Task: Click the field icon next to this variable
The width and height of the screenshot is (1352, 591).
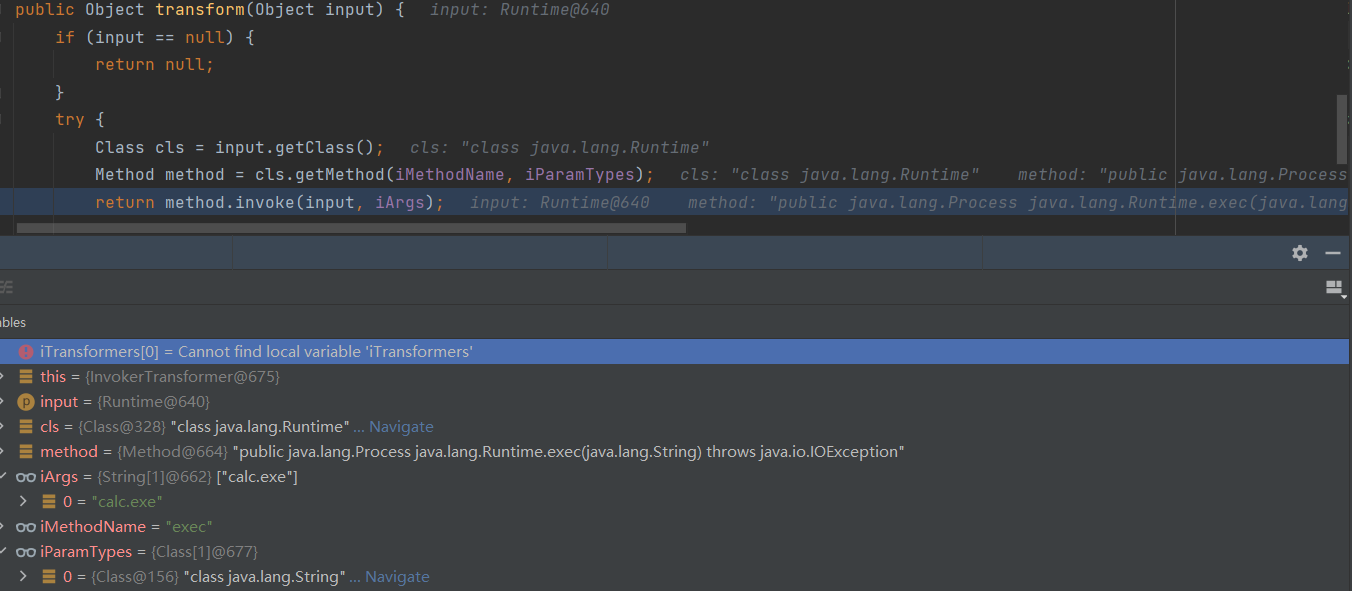Action: (x=26, y=377)
